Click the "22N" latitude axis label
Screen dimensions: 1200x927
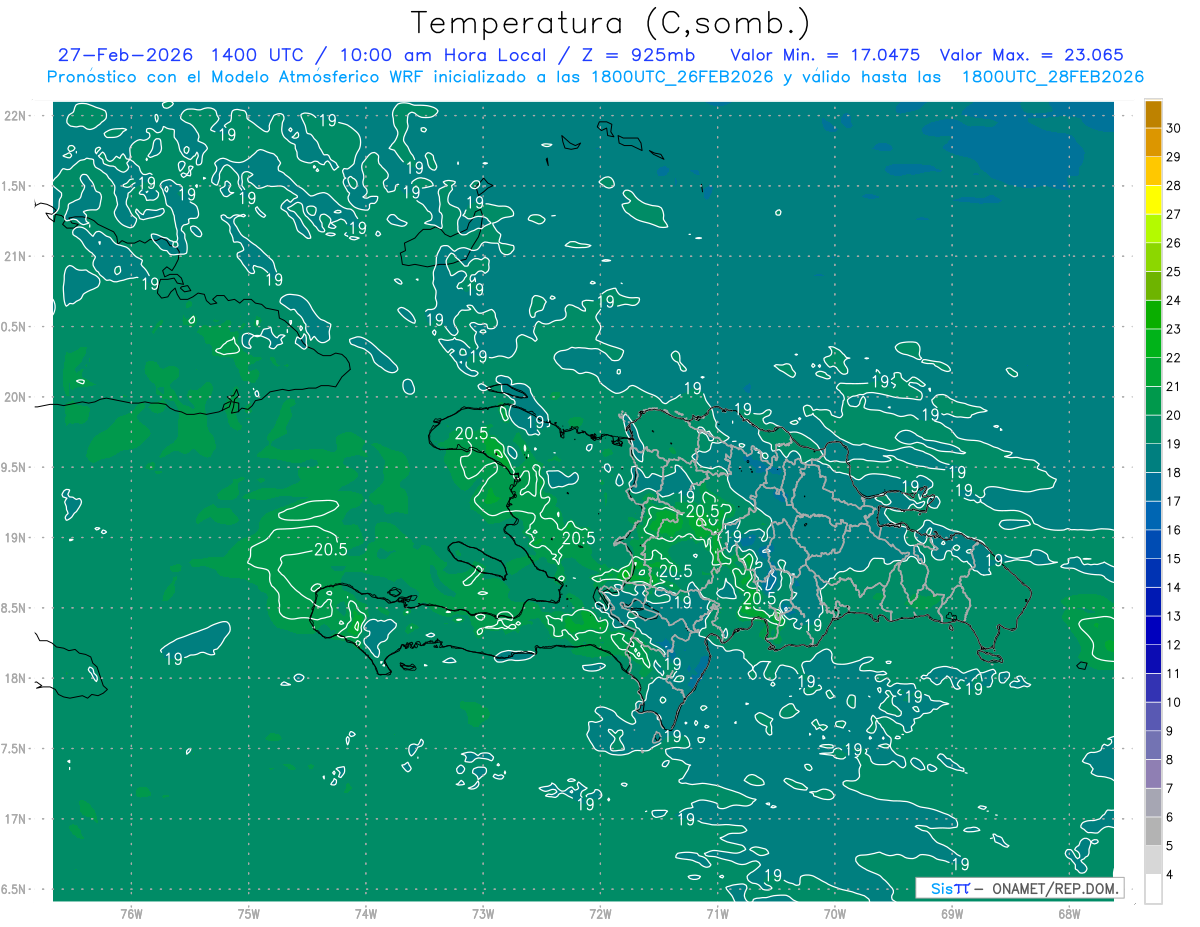tap(16, 115)
